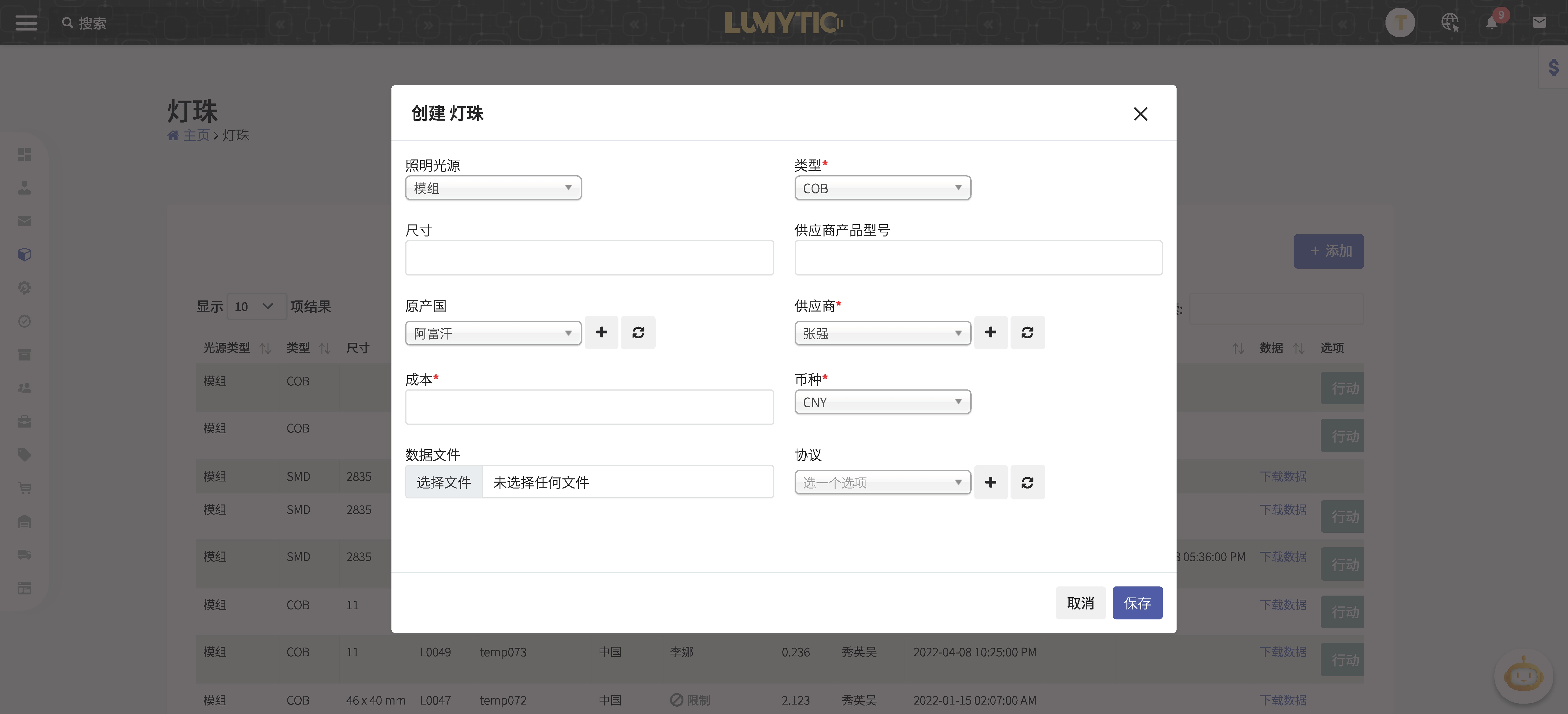Click 选择文件 to choose data file
The image size is (1568, 714).
click(444, 482)
